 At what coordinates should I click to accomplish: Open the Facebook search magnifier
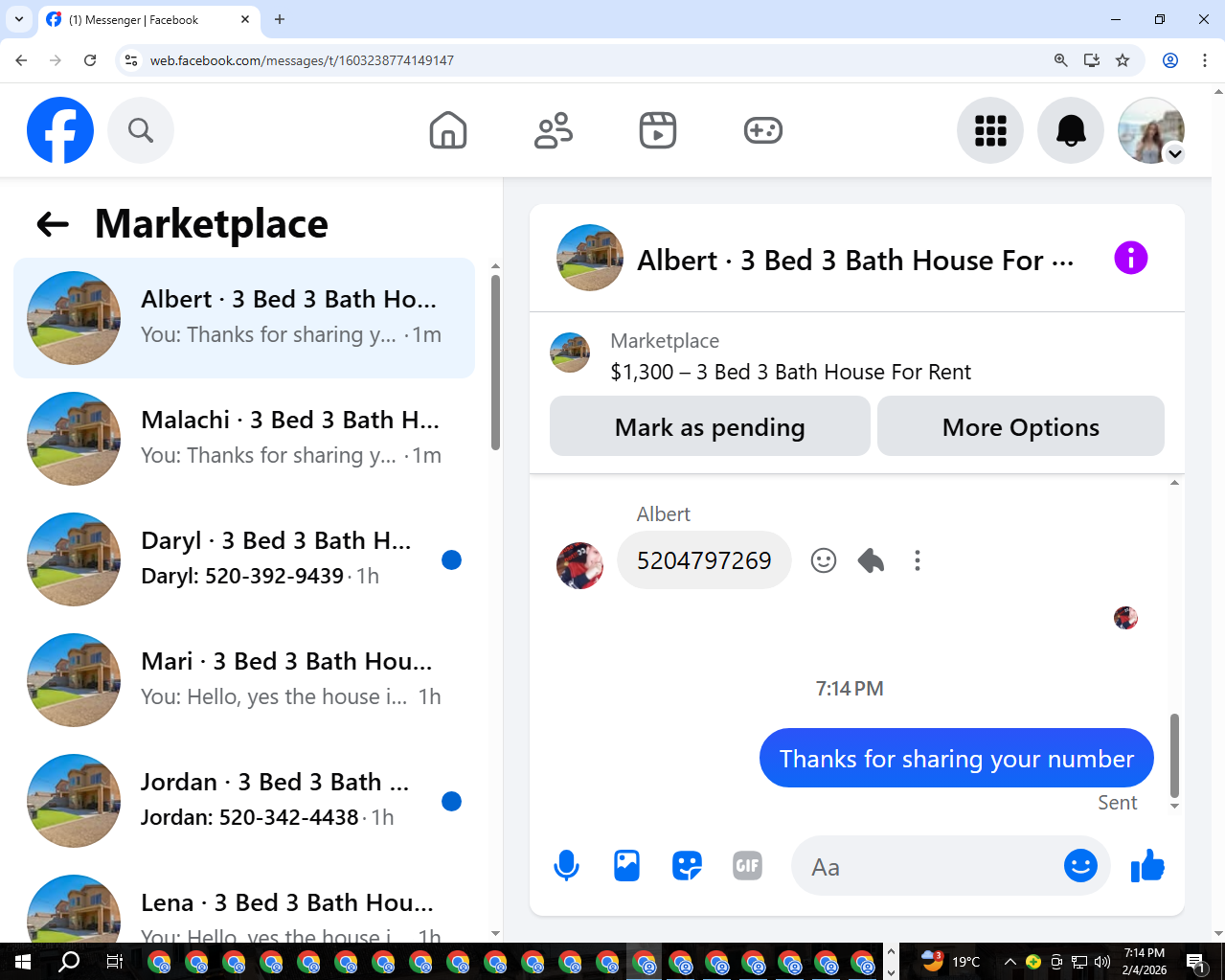[141, 130]
